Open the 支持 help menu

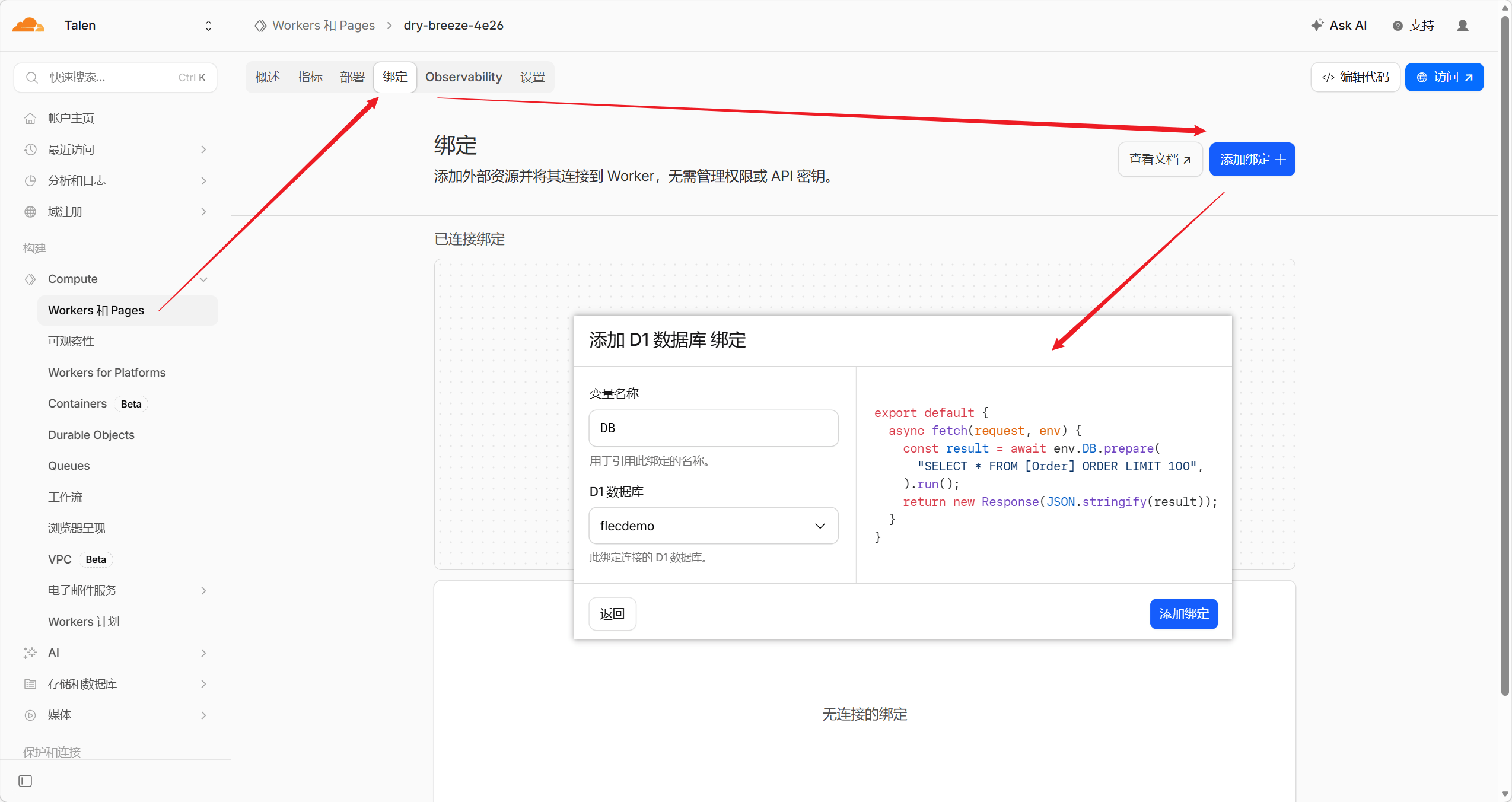[1415, 25]
